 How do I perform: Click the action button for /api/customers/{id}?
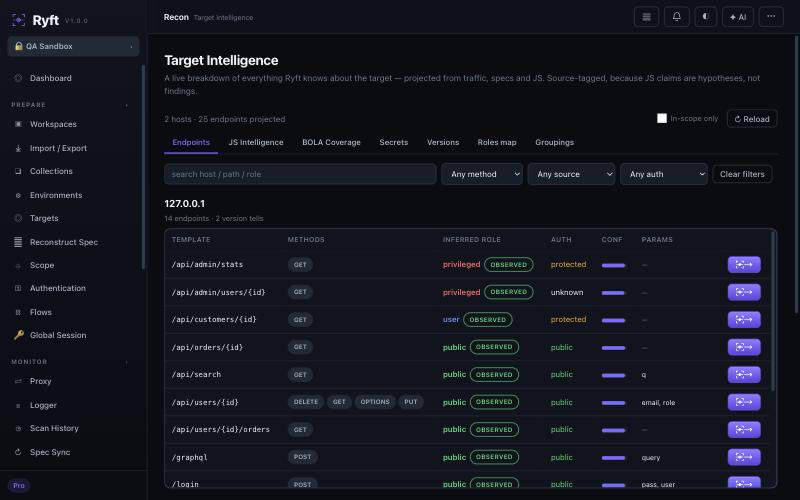coord(744,319)
